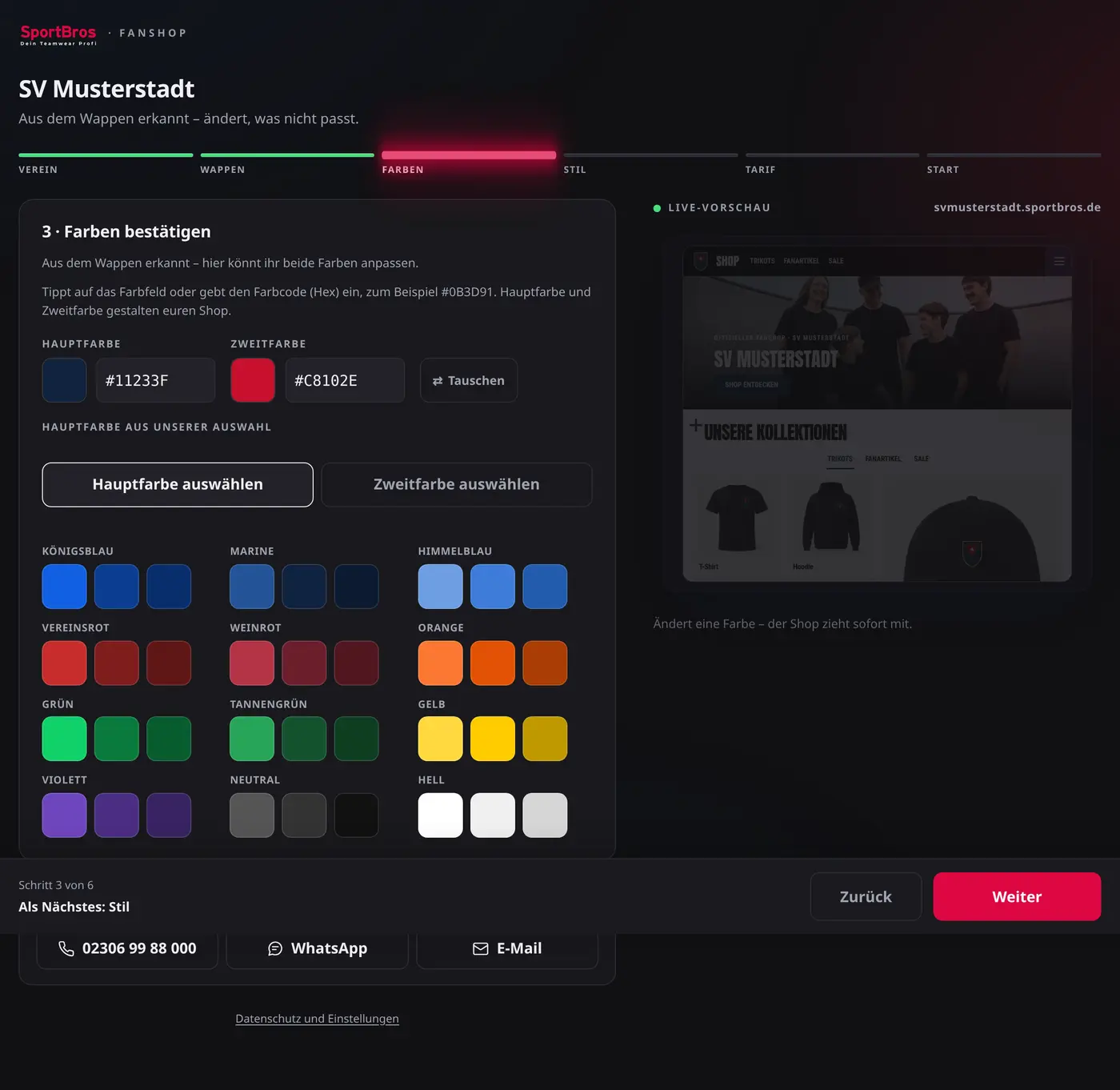This screenshot has height=1090, width=1120.
Task: Call via the 02306 99 88 000 button
Action: coord(127,949)
